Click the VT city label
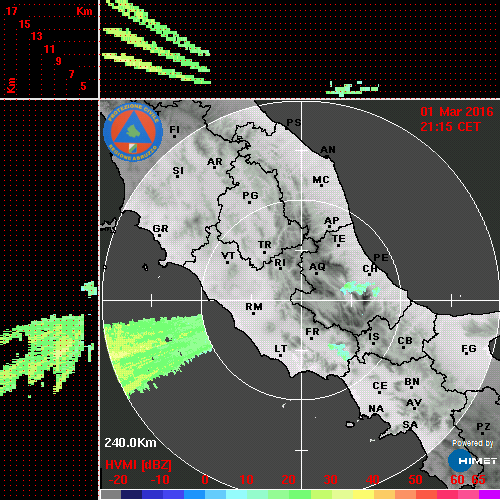The image size is (500, 500). (x=228, y=256)
